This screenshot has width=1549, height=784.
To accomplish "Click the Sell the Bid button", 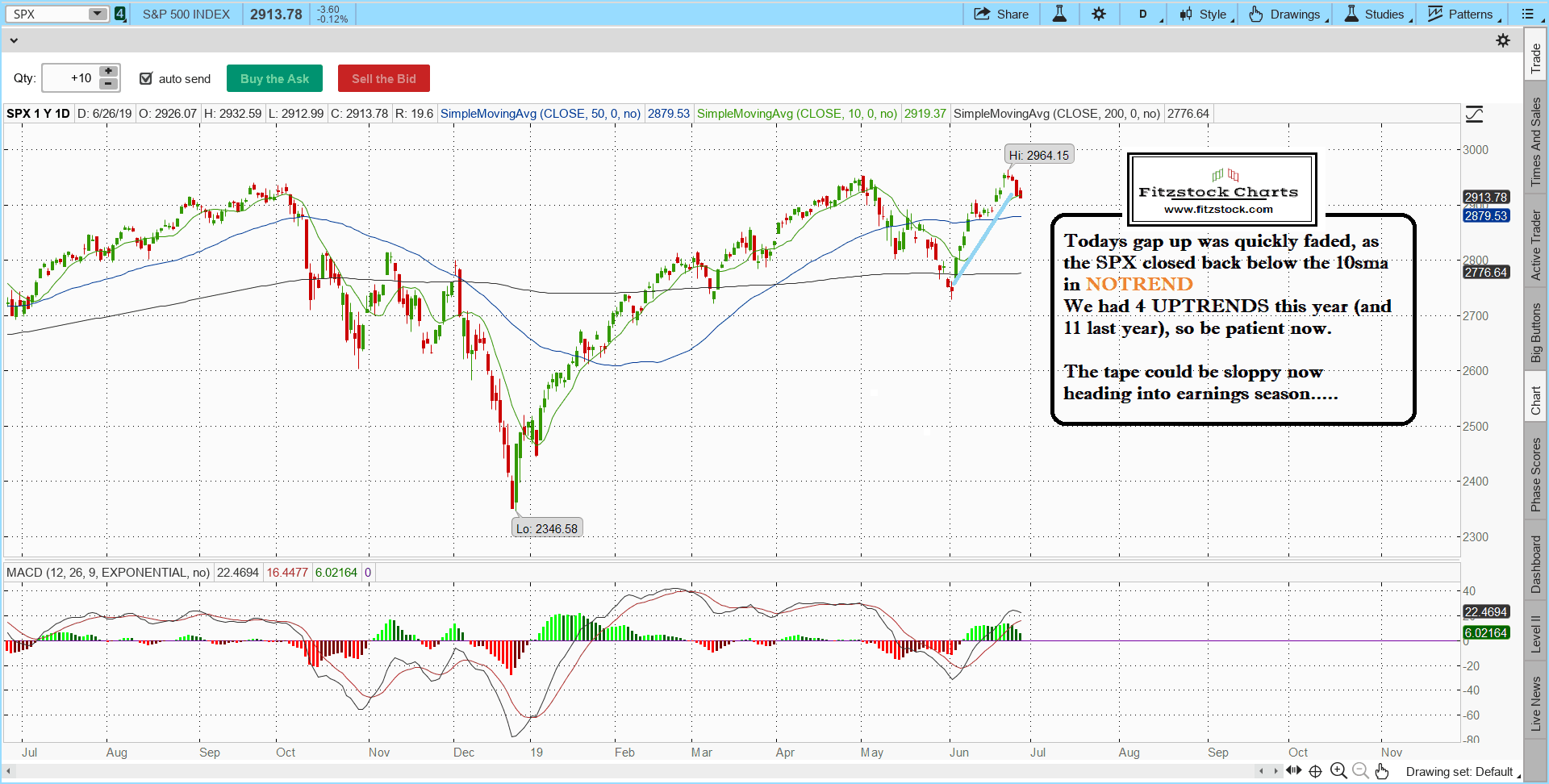I will (x=383, y=78).
